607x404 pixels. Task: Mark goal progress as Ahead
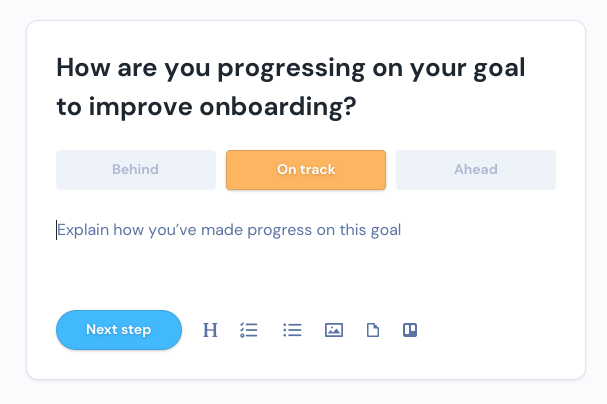[x=476, y=170]
